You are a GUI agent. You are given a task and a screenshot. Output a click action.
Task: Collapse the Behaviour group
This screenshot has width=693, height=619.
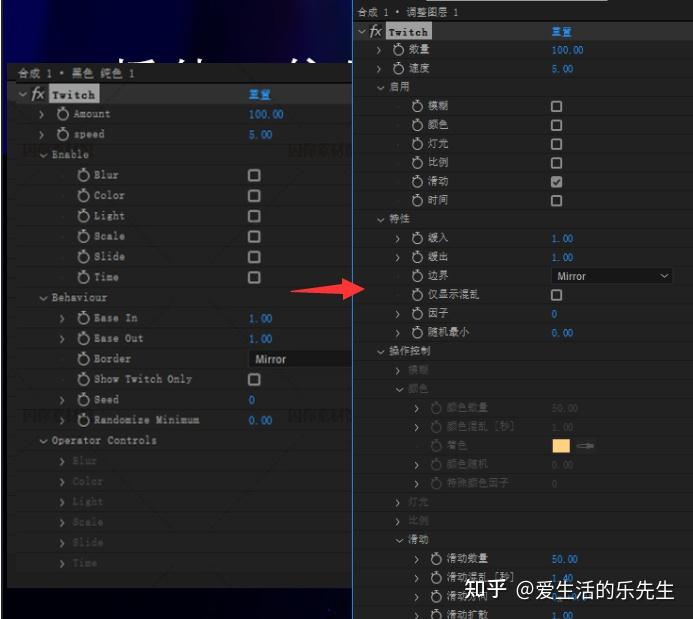click(x=43, y=298)
